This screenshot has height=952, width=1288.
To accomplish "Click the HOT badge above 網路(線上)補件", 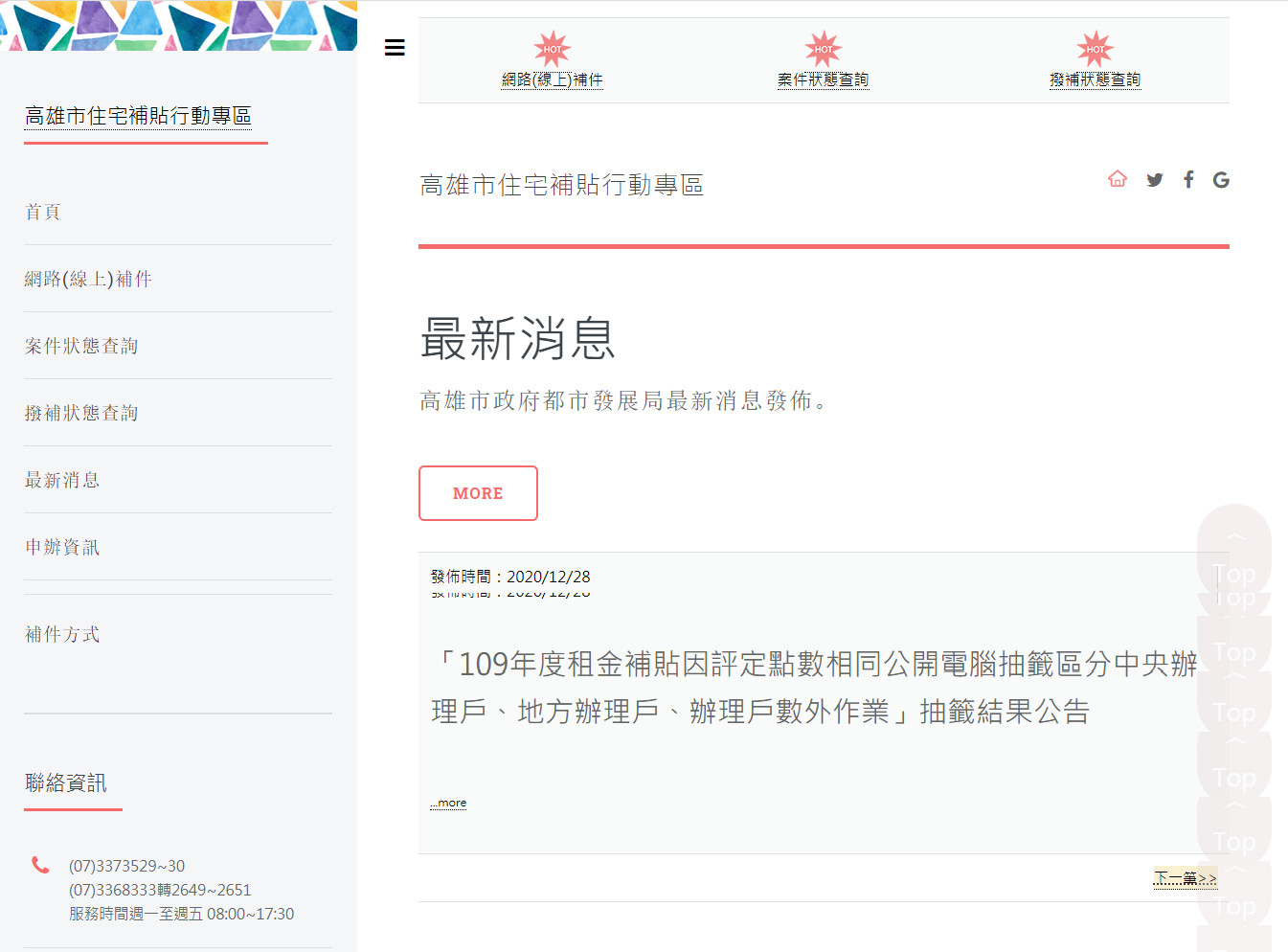I will pos(553,50).
